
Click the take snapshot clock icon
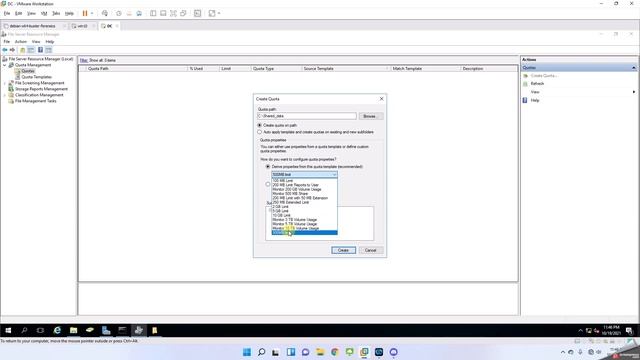119,13
